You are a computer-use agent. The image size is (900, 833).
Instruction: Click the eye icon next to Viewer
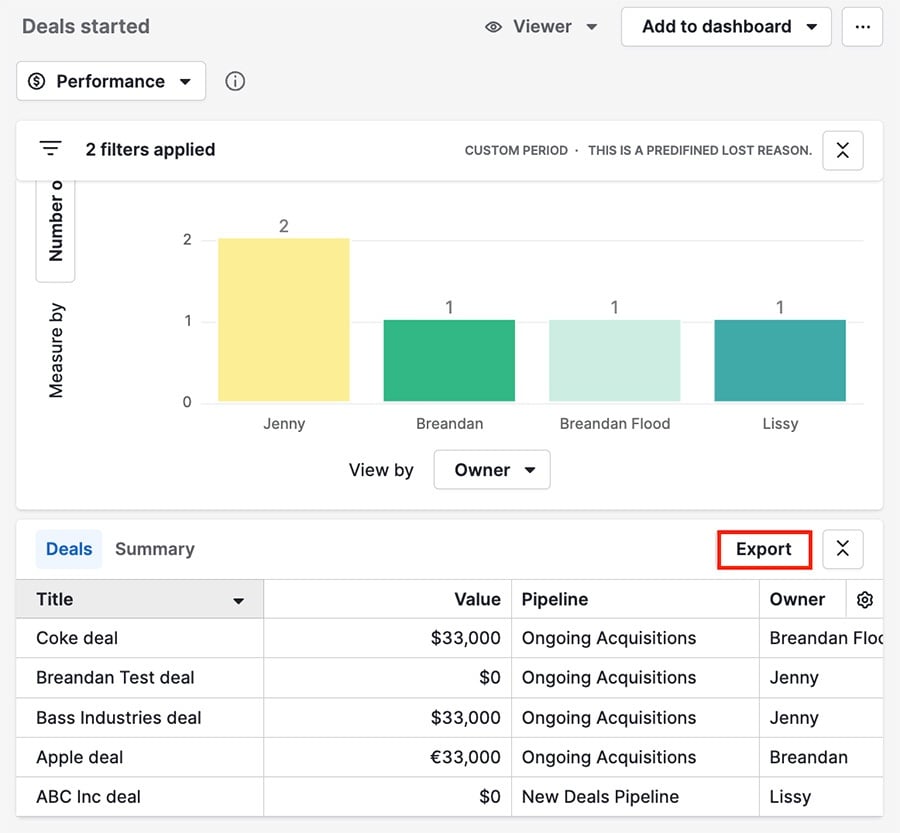click(494, 27)
